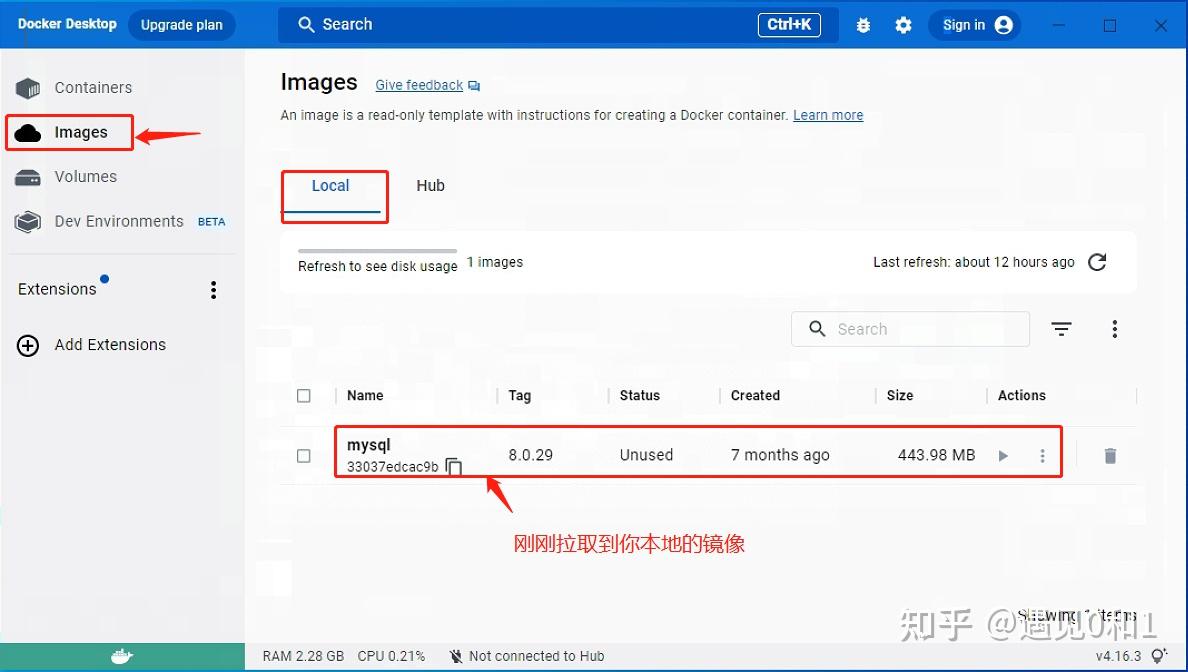Switch to the Hub tab

coord(430,186)
